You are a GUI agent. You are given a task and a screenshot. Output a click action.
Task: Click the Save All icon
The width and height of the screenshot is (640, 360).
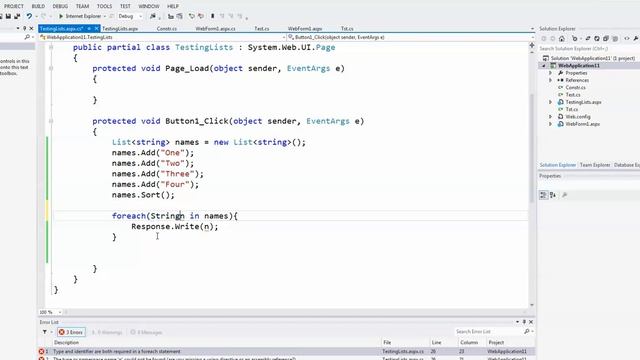click(17, 16)
